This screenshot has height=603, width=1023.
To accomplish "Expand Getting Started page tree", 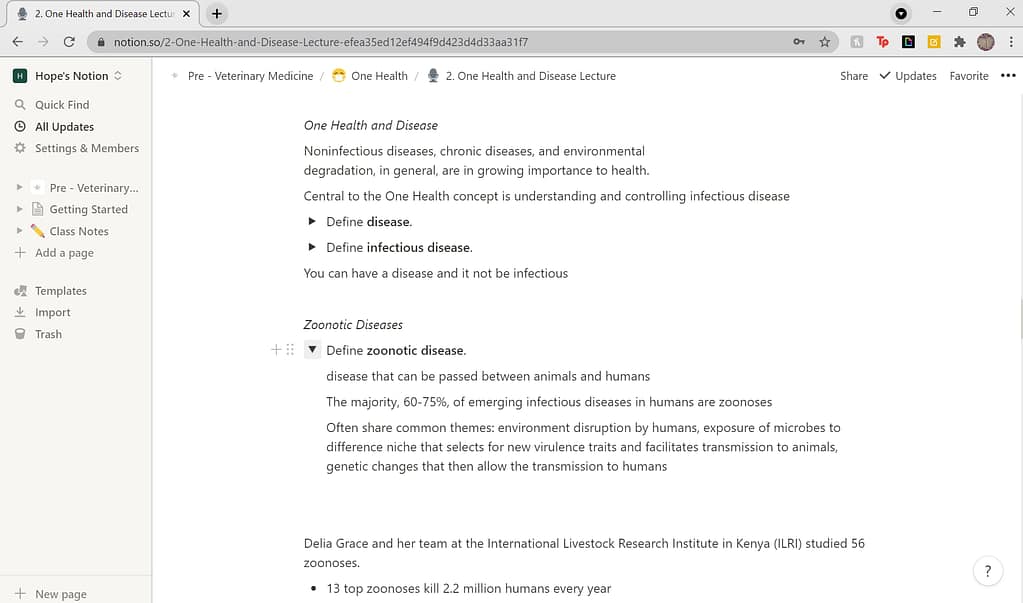I will 19,210.
